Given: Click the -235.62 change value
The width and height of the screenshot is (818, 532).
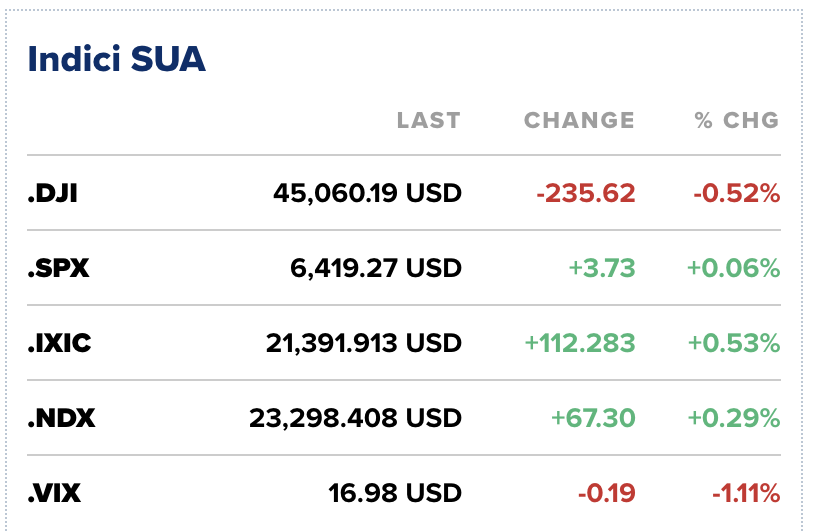Looking at the screenshot, I should 585,193.
